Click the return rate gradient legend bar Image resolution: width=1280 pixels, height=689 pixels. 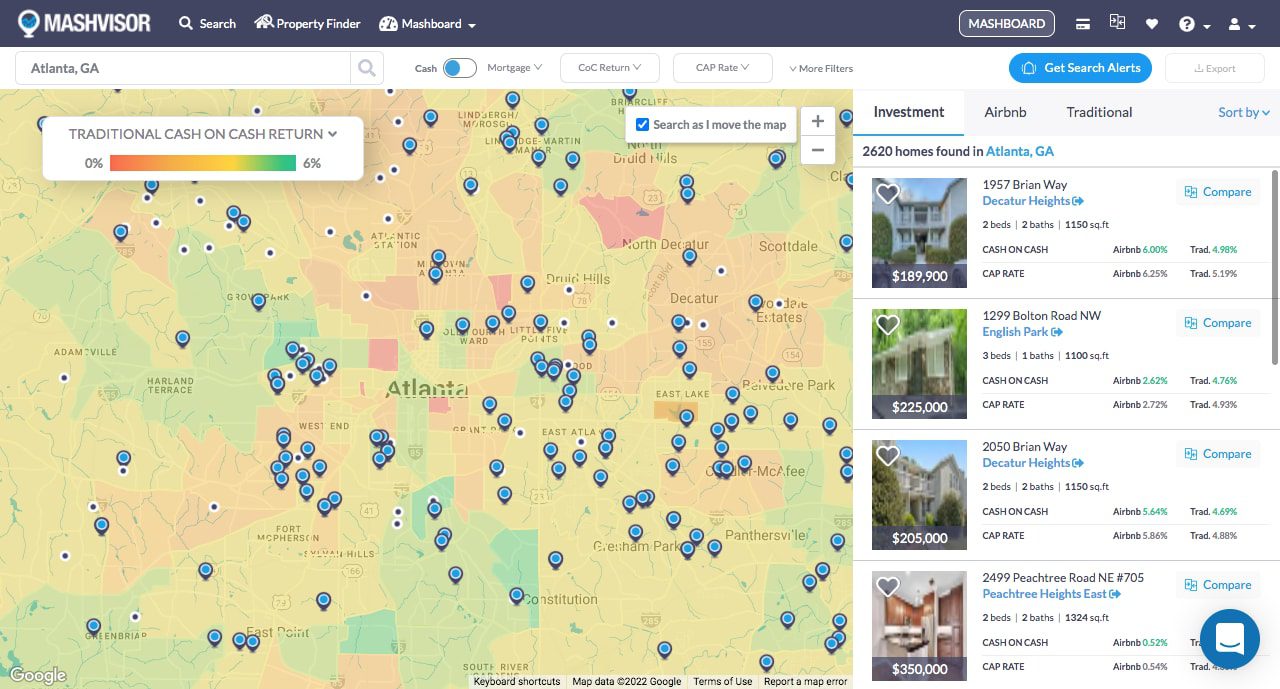pyautogui.click(x=203, y=161)
